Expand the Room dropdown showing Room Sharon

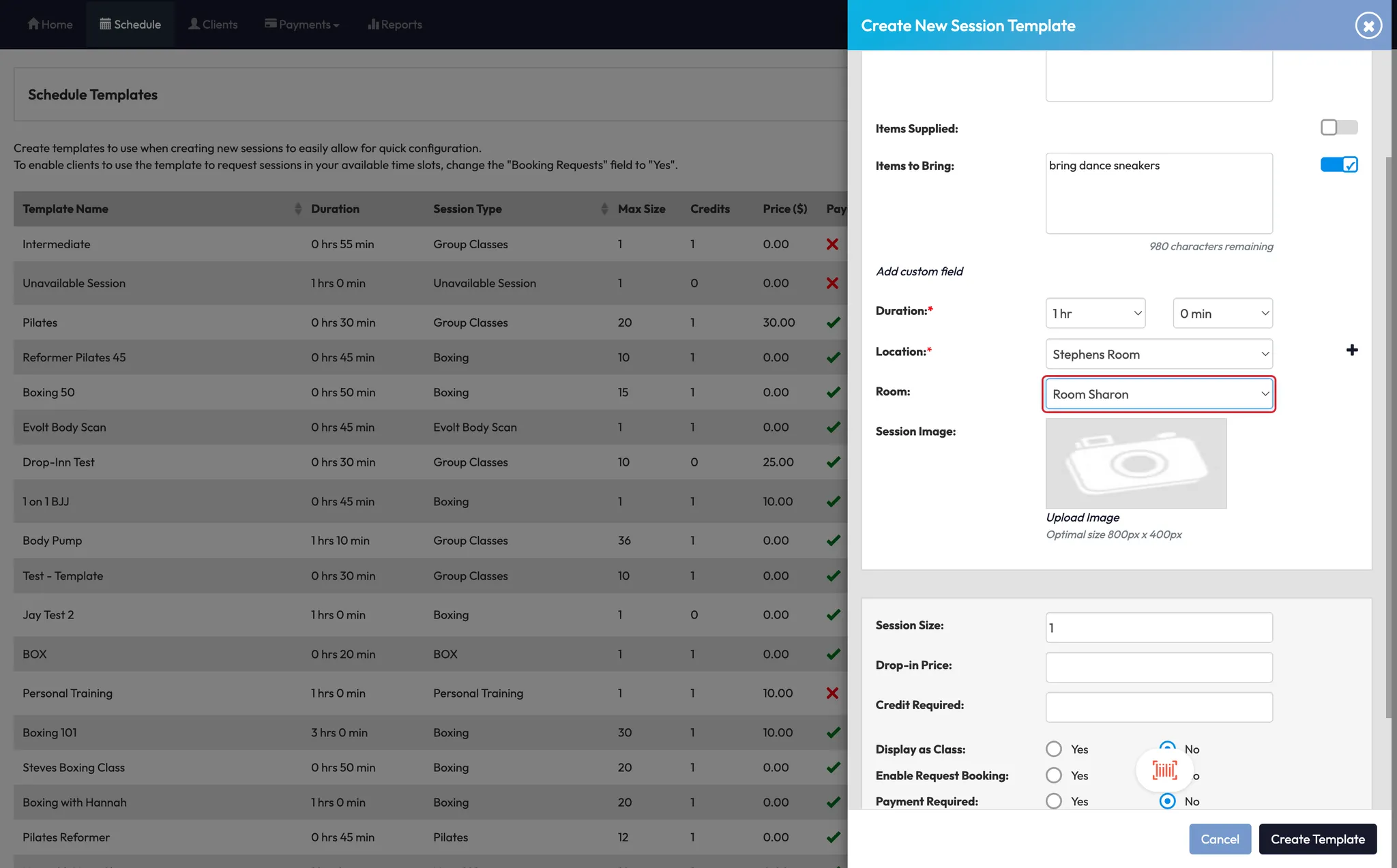coord(1158,394)
